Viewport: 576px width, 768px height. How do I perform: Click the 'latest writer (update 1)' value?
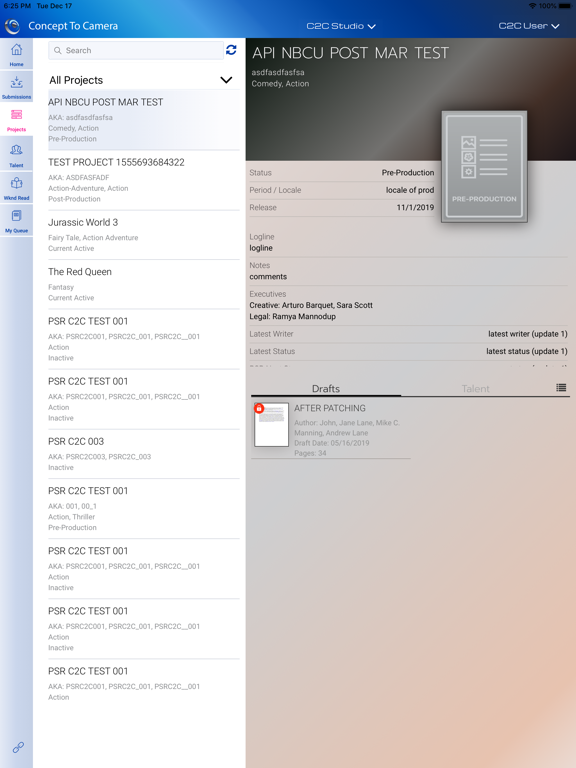coord(528,334)
